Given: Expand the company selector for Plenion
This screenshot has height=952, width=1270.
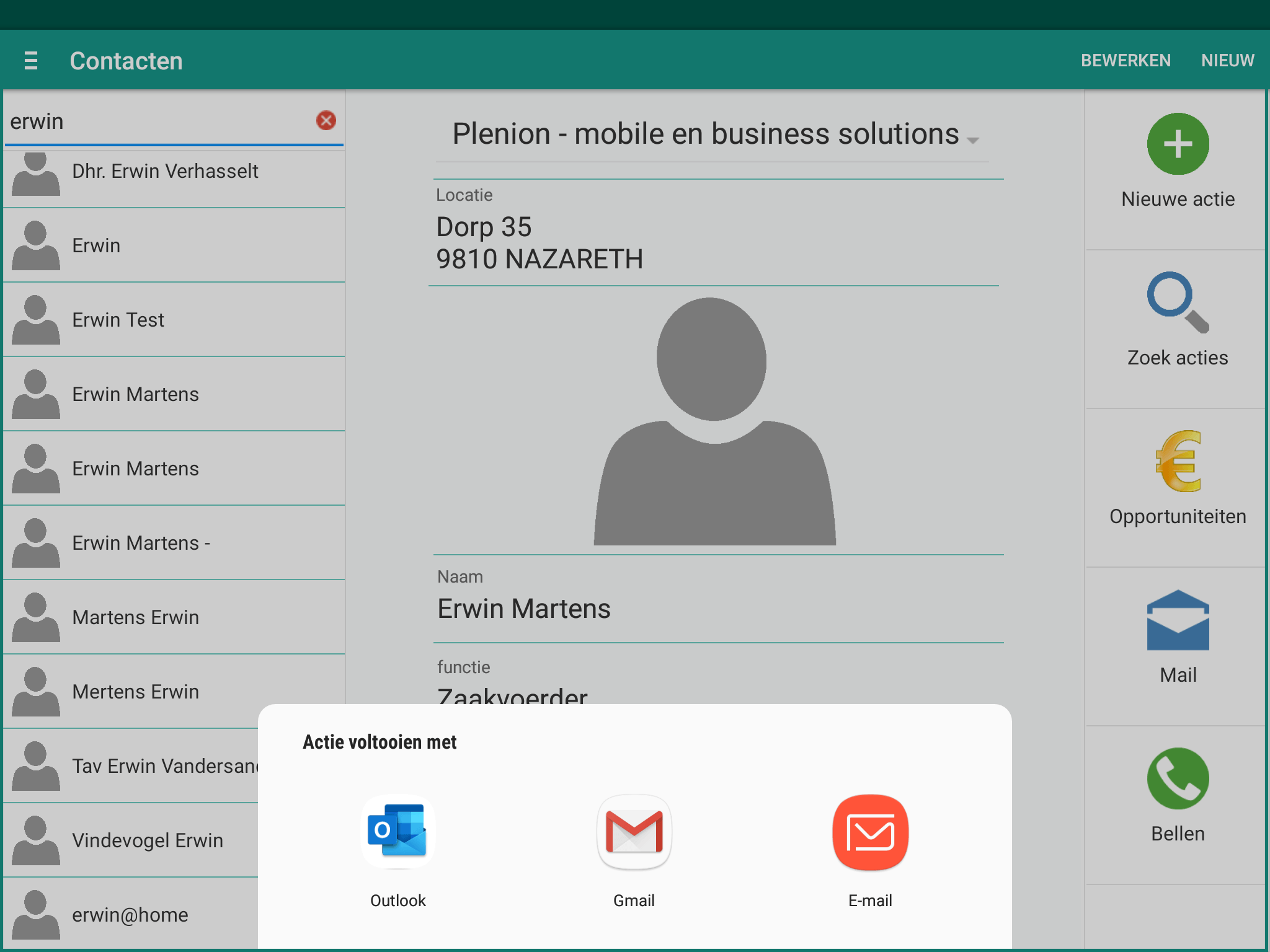Looking at the screenshot, I should pyautogui.click(x=972, y=140).
